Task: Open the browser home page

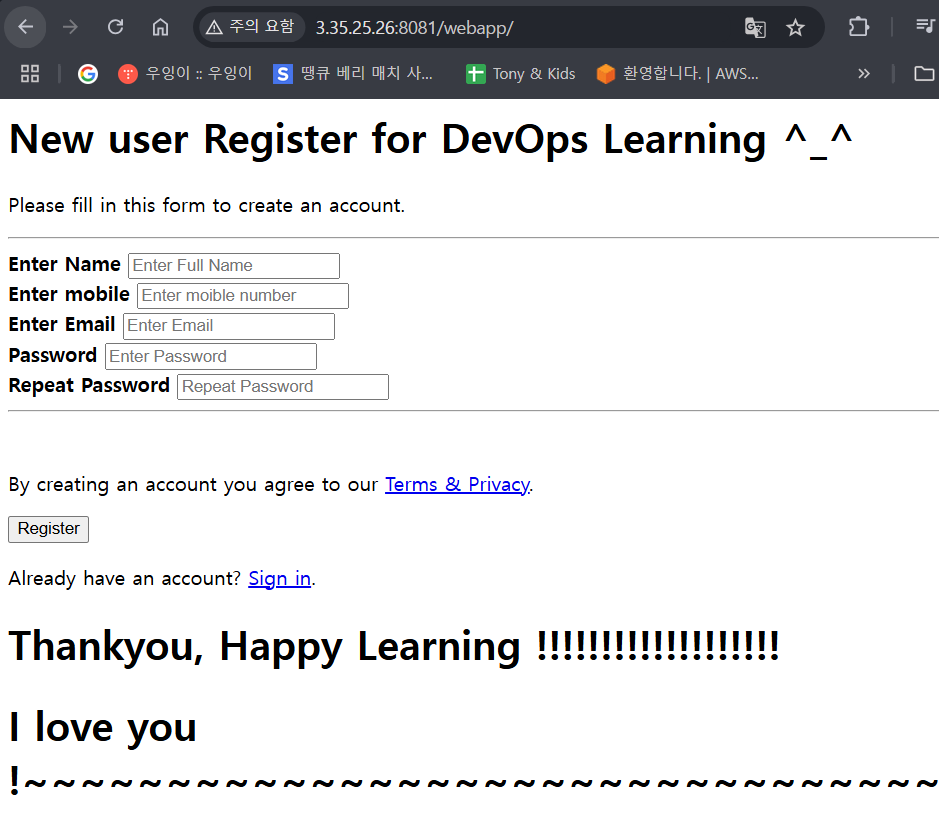Action: (160, 27)
